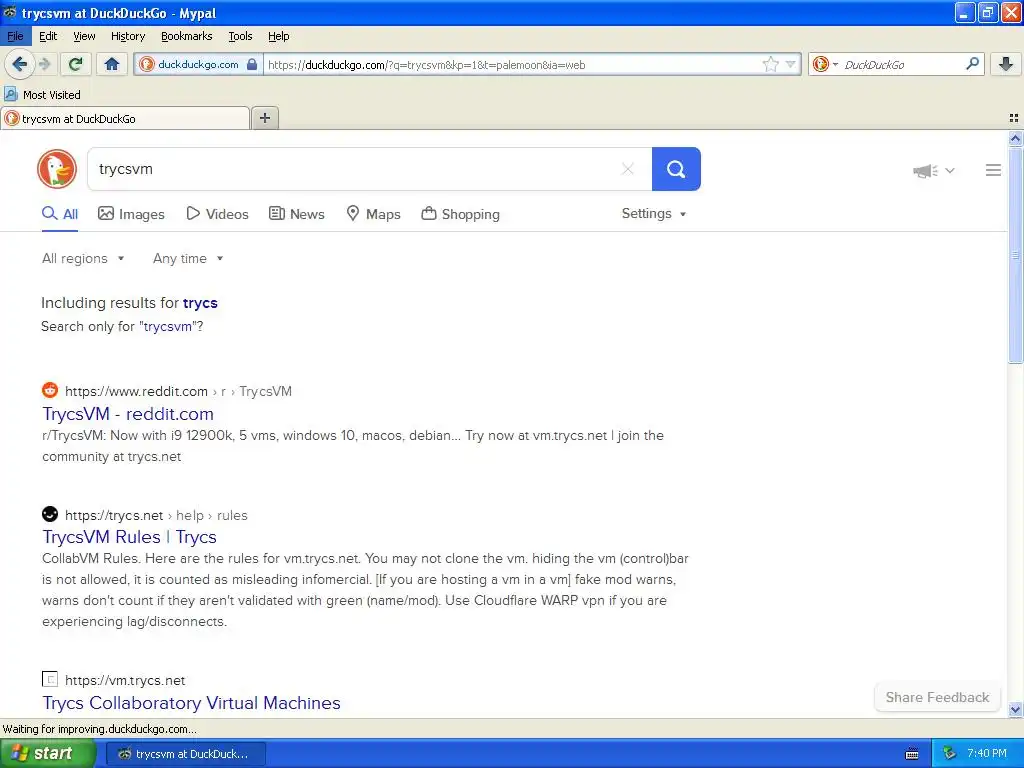Open the TrycsVM Rules | Trycs result
The width and height of the screenshot is (1024, 768).
(129, 537)
